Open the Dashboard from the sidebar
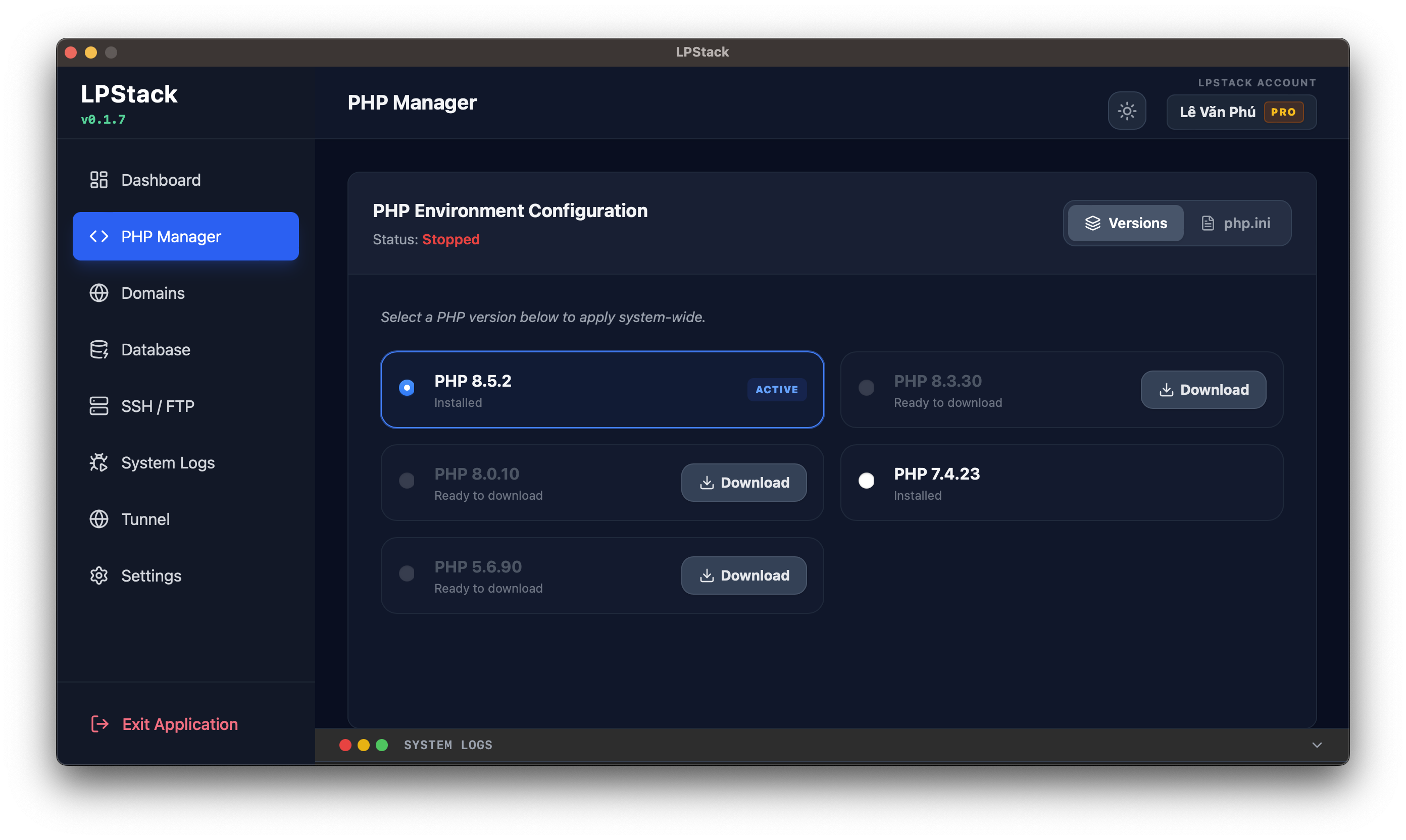This screenshot has width=1406, height=840. [99, 179]
